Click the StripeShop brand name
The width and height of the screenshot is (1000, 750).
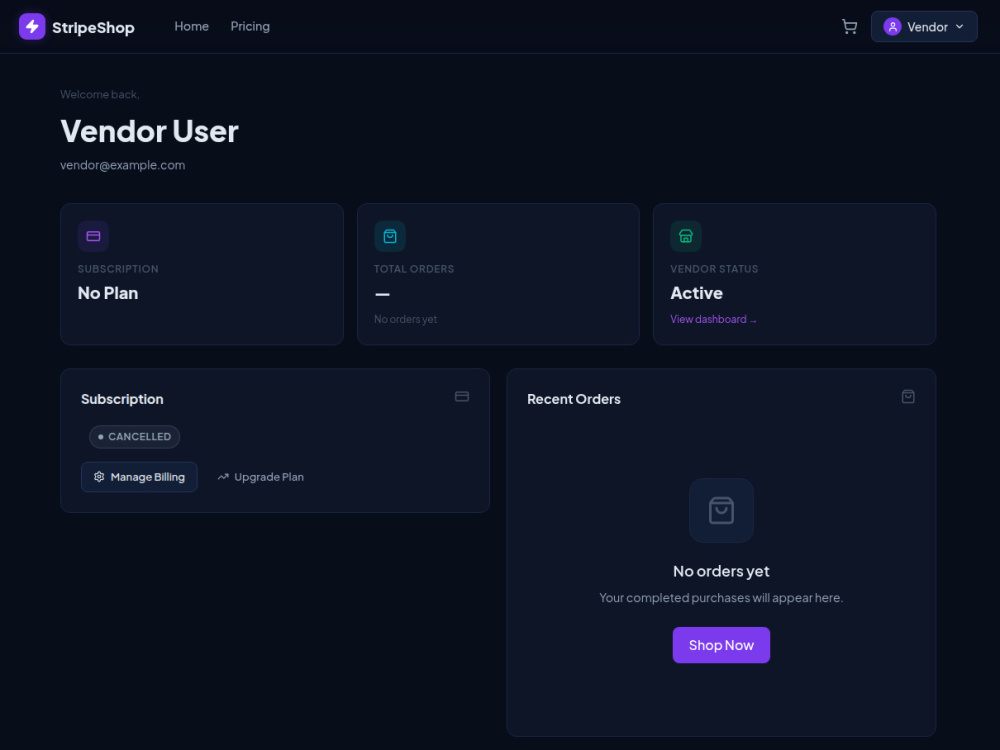tap(93, 27)
